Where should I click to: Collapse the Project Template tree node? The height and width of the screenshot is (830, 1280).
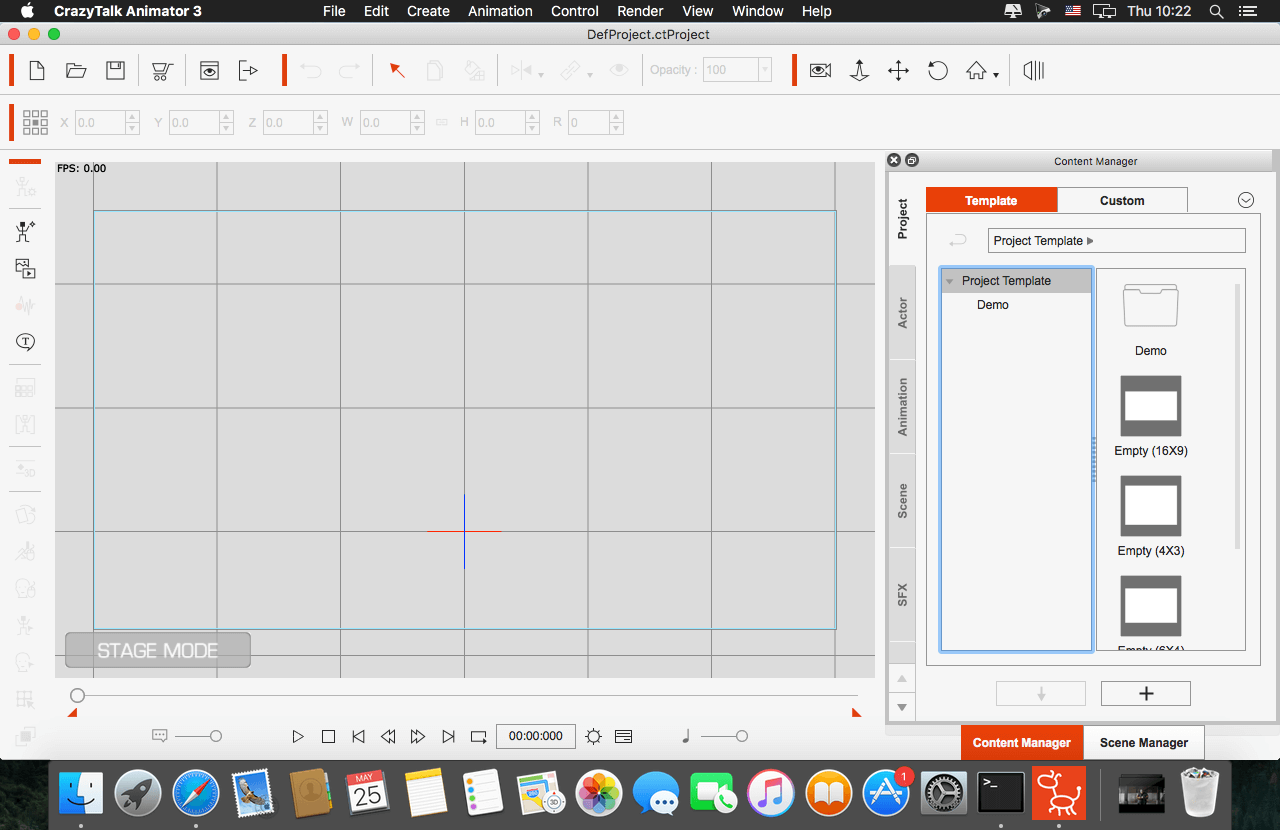pos(949,281)
